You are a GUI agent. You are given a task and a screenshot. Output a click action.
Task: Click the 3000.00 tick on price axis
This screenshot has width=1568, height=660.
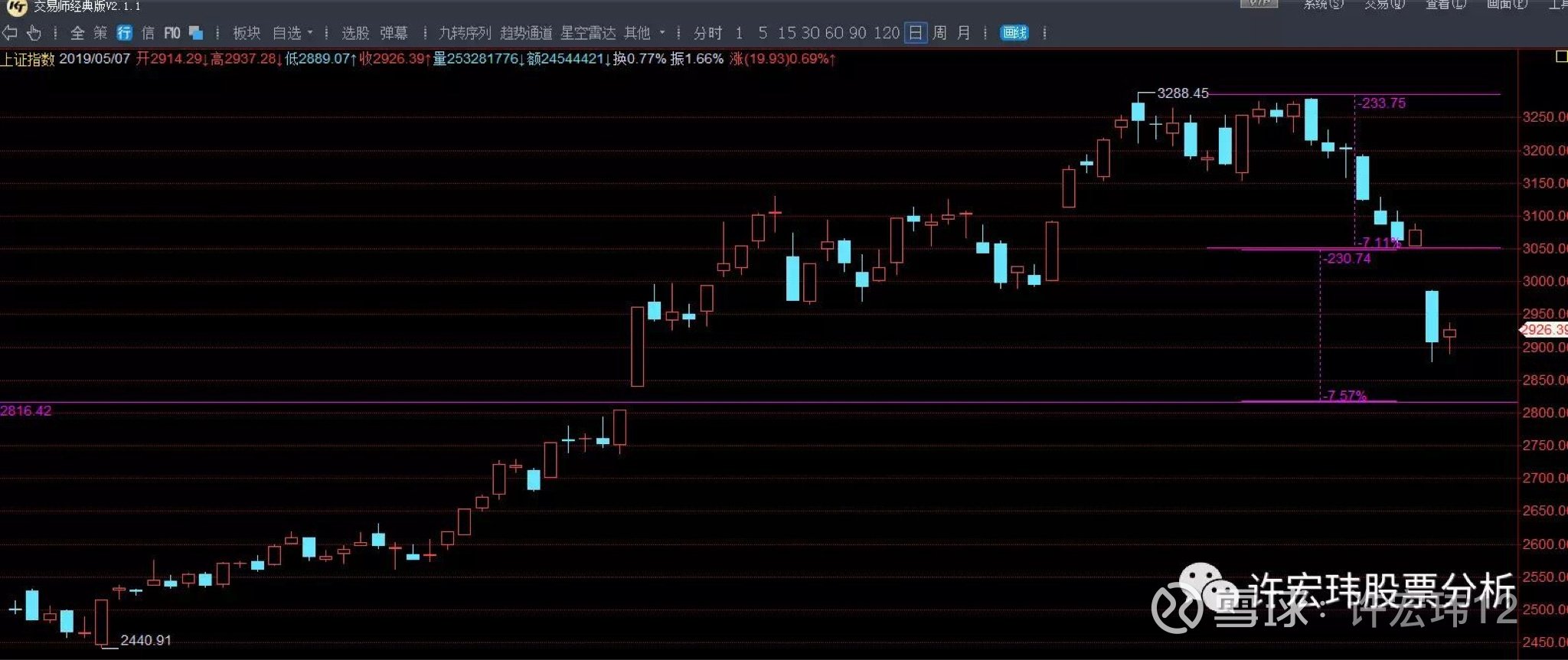point(1544,281)
